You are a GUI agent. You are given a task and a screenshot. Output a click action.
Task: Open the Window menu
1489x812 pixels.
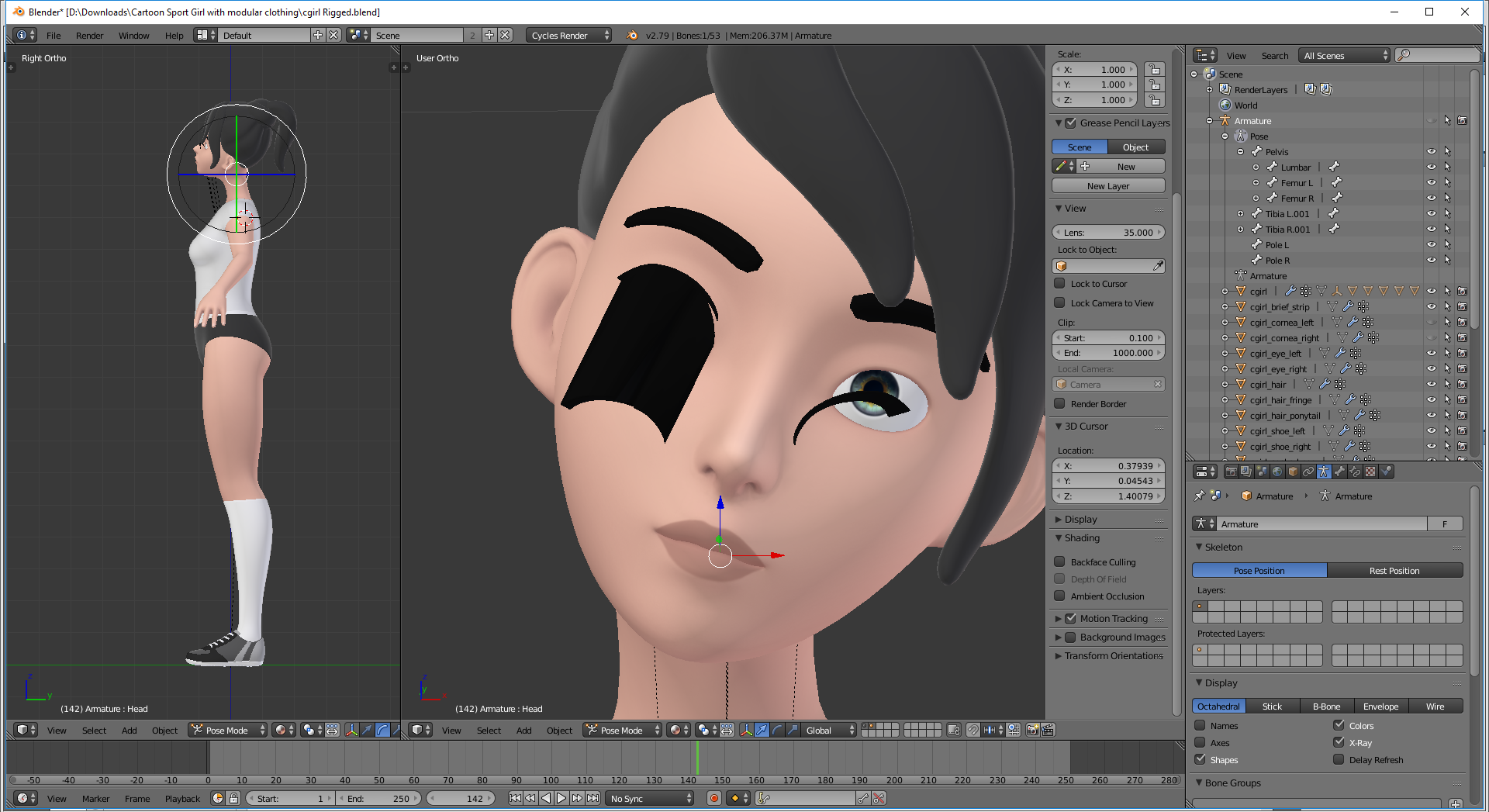pos(133,36)
